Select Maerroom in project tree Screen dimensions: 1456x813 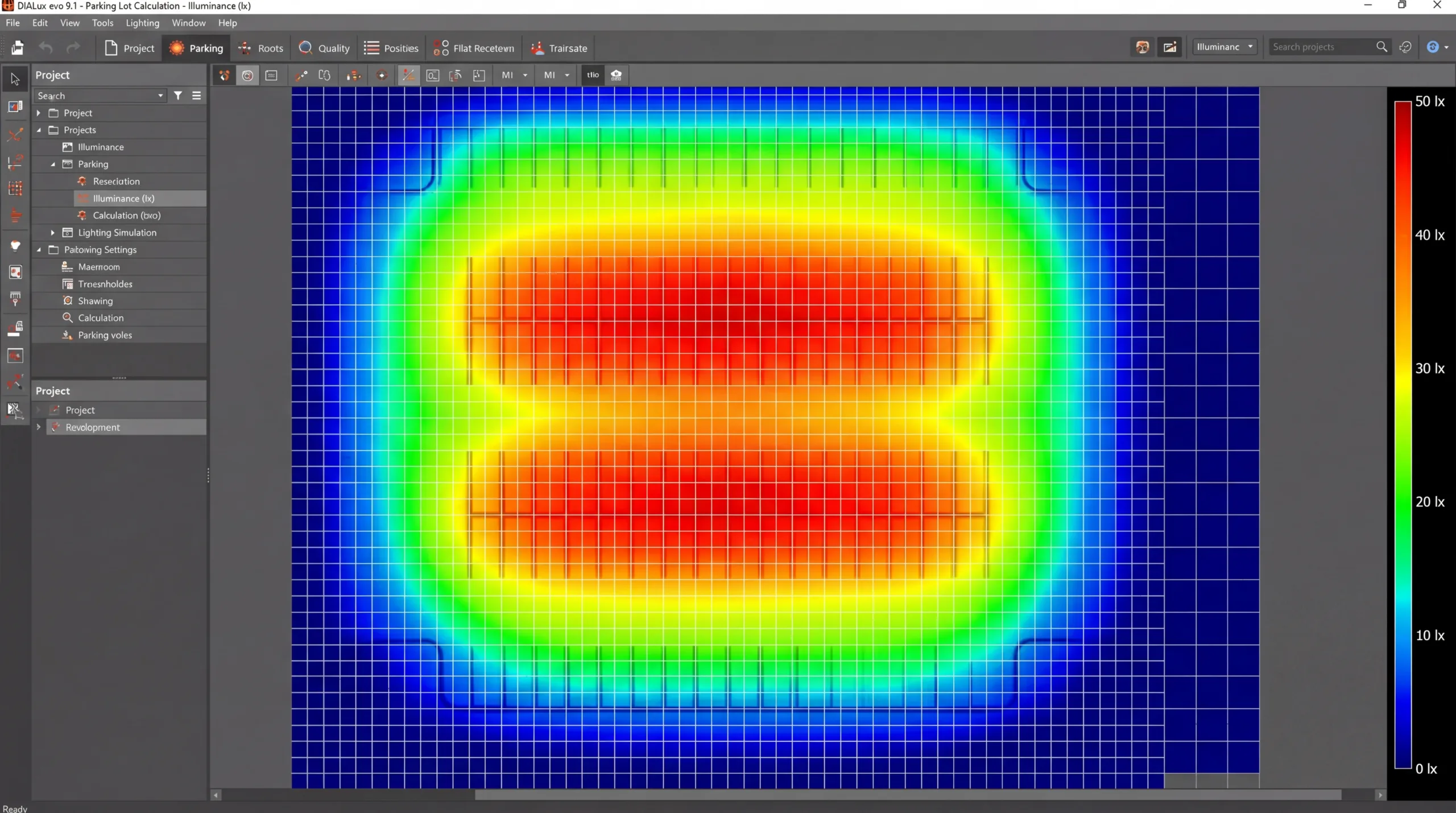99,266
